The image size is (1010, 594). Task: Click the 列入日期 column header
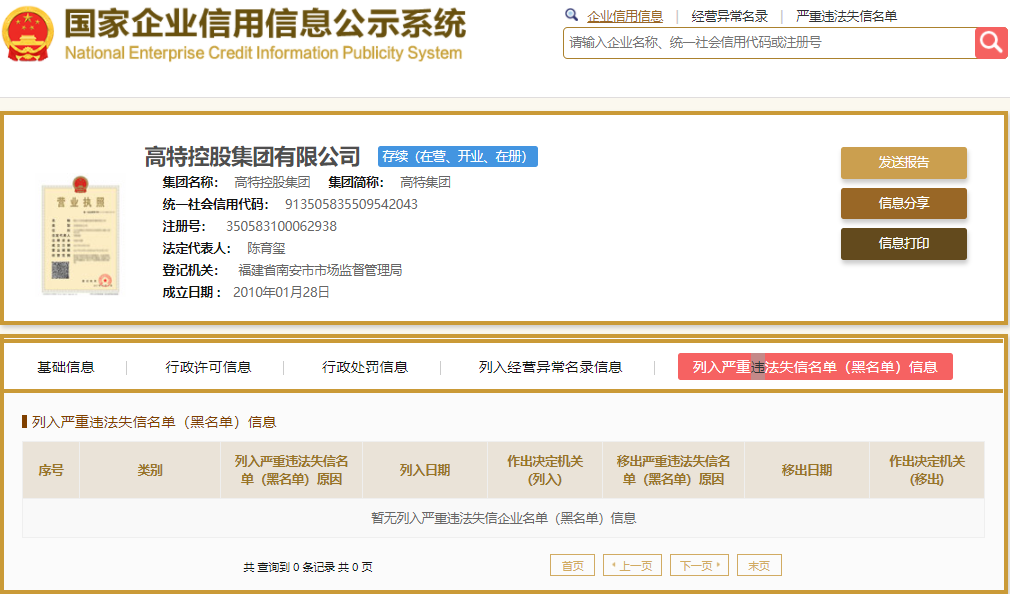(x=425, y=470)
